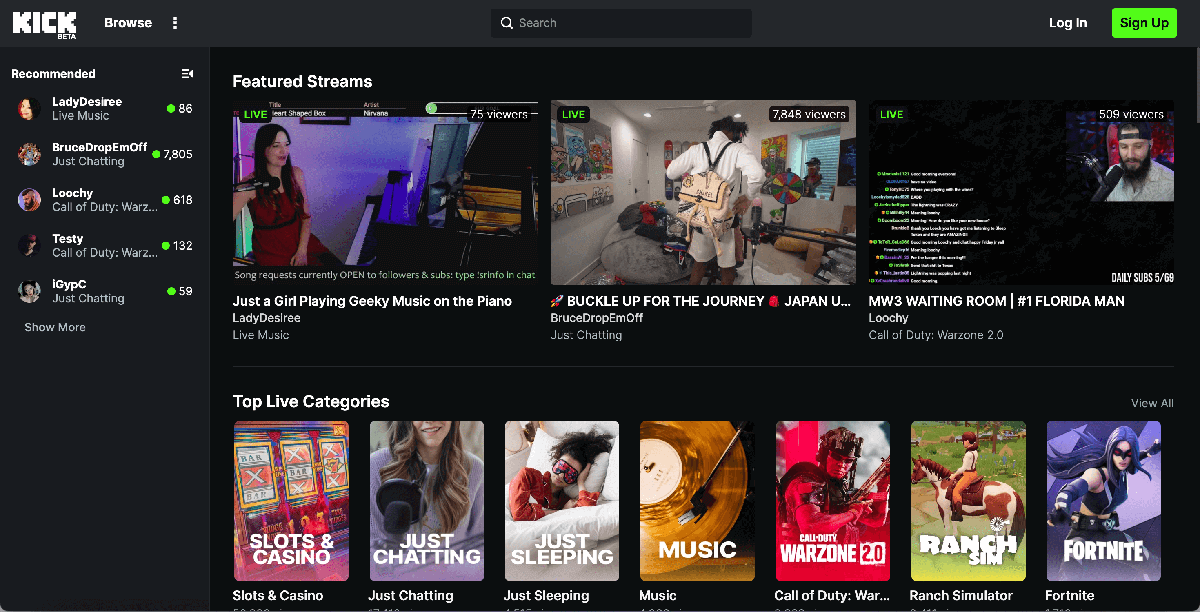The height and width of the screenshot is (612, 1200).
Task: Expand the channel list with Show More
Action: 54,327
